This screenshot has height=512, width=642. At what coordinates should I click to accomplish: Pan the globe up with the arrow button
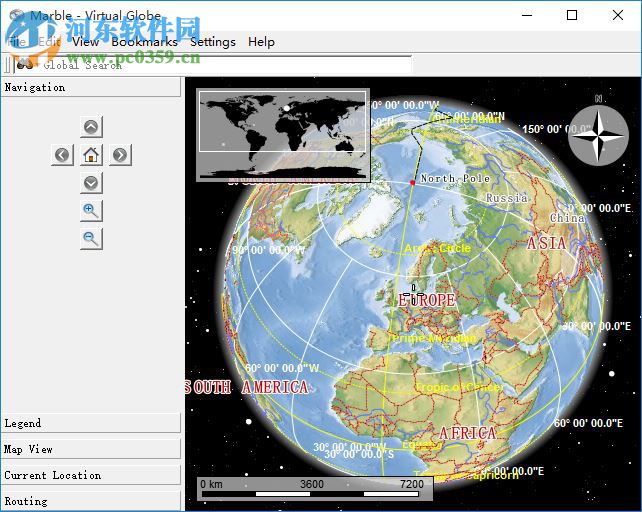[91, 127]
